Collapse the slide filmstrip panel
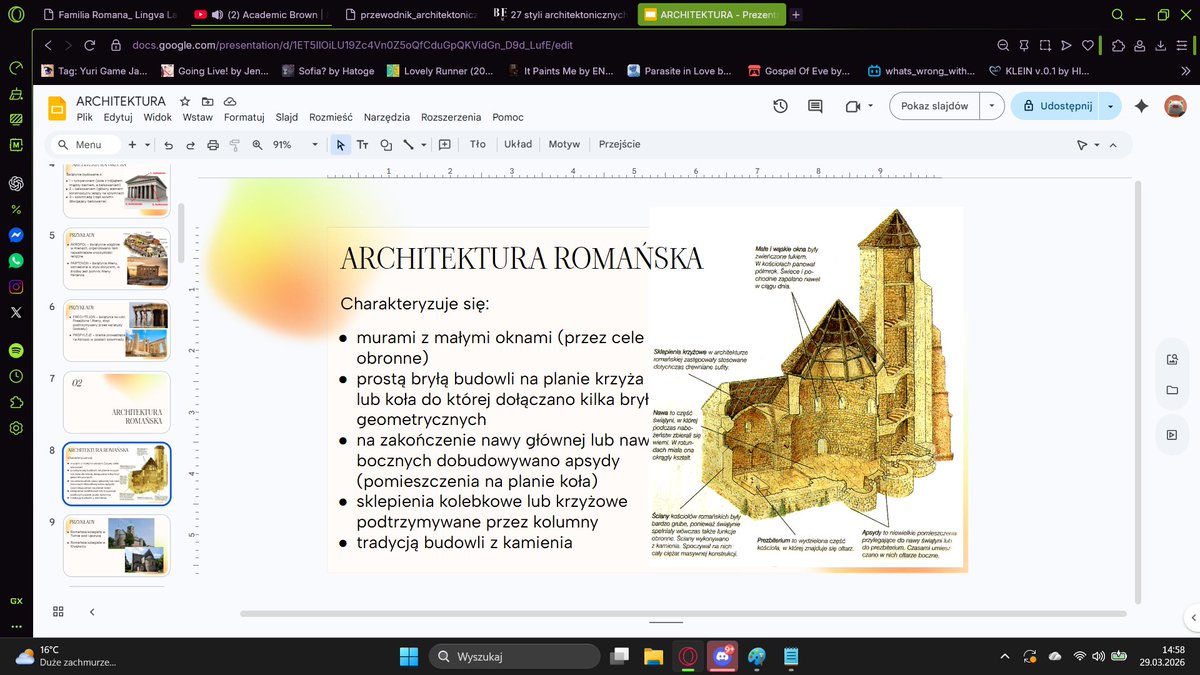This screenshot has height=675, width=1200. pos(92,611)
